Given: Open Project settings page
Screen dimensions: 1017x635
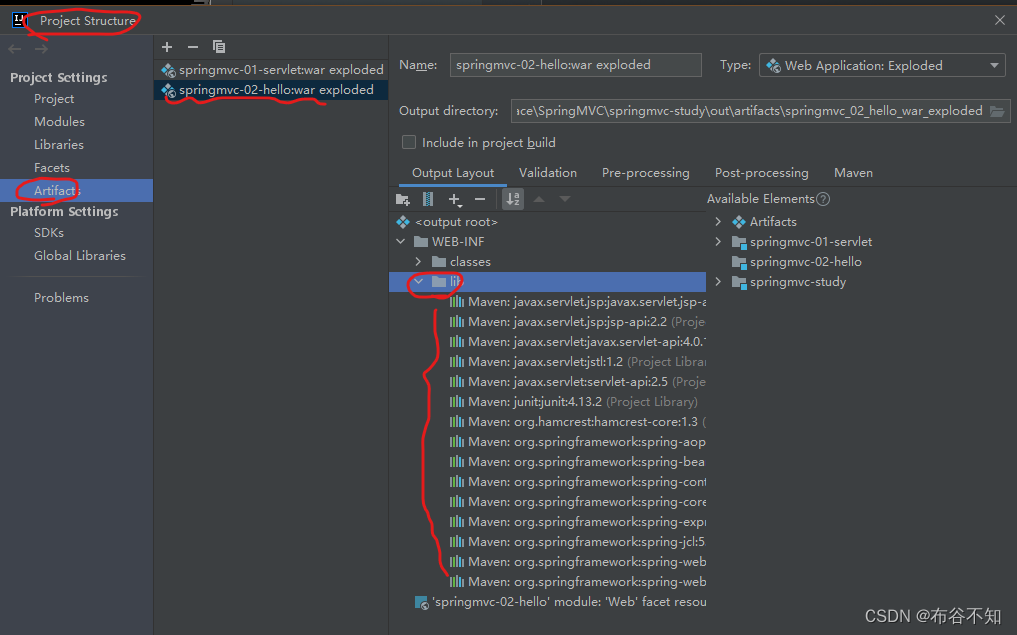Looking at the screenshot, I should tap(54, 99).
